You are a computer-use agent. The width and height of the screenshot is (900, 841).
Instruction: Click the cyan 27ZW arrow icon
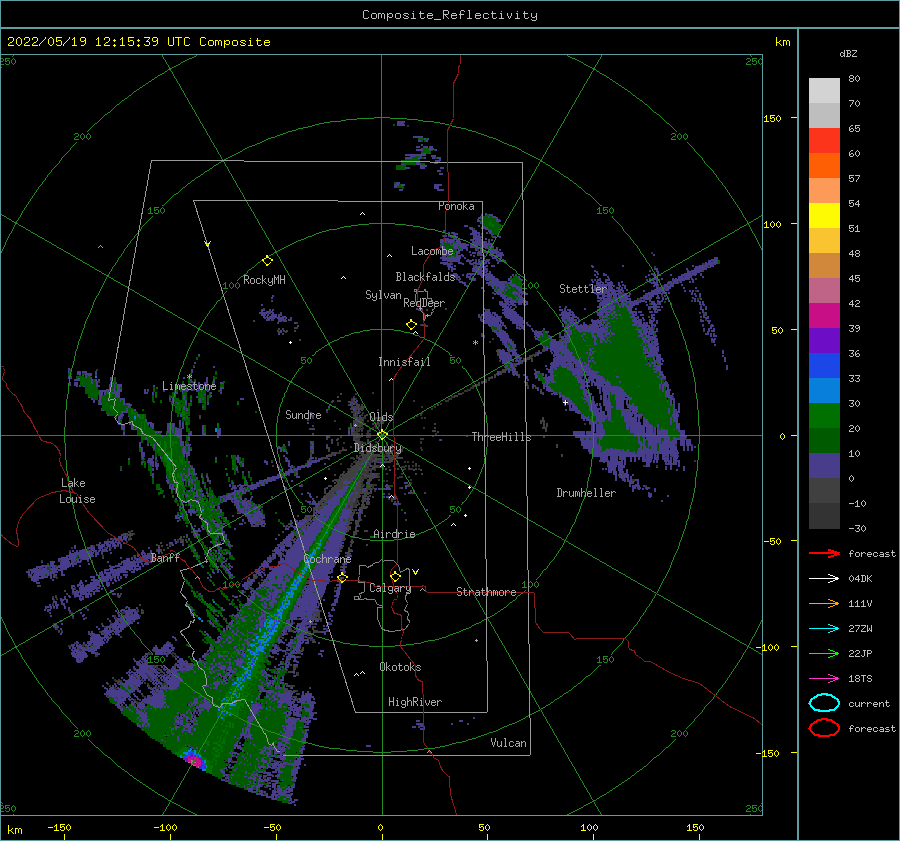pyautogui.click(x=824, y=629)
